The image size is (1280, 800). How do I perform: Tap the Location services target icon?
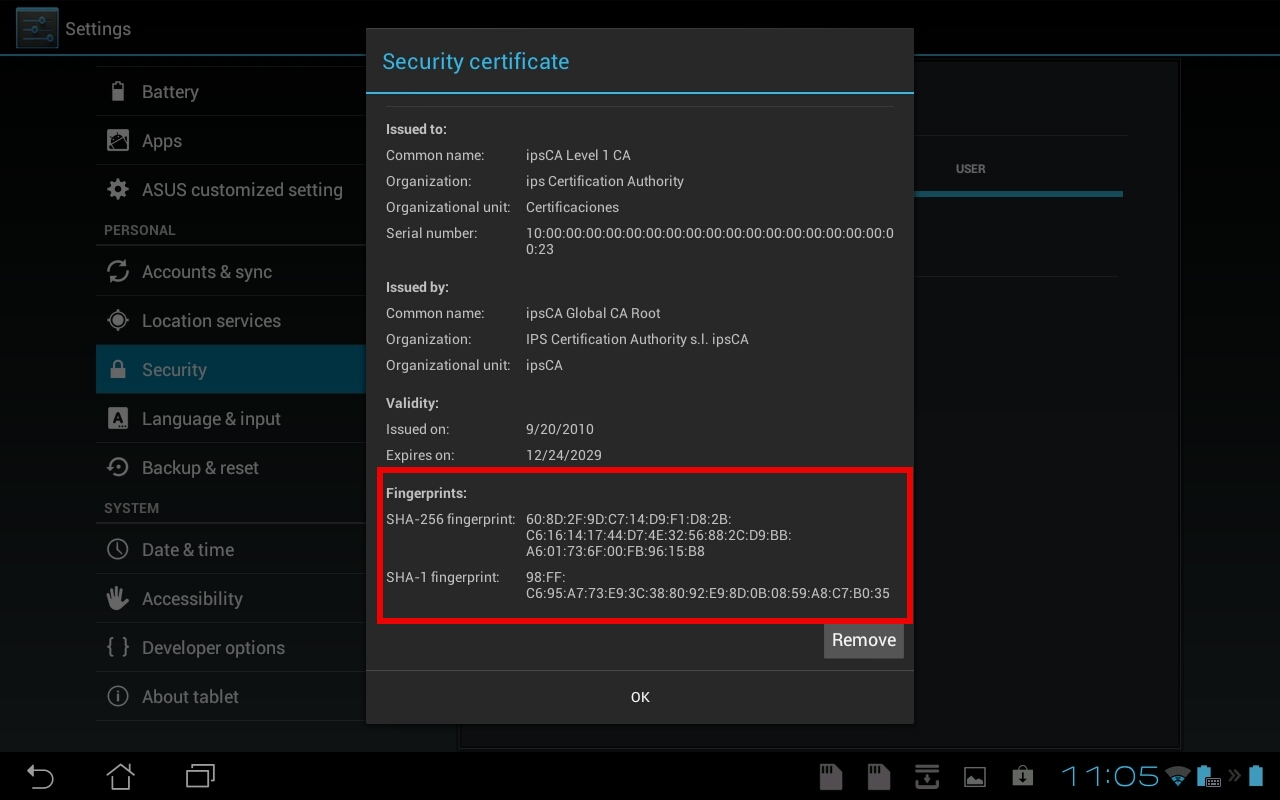[x=118, y=320]
